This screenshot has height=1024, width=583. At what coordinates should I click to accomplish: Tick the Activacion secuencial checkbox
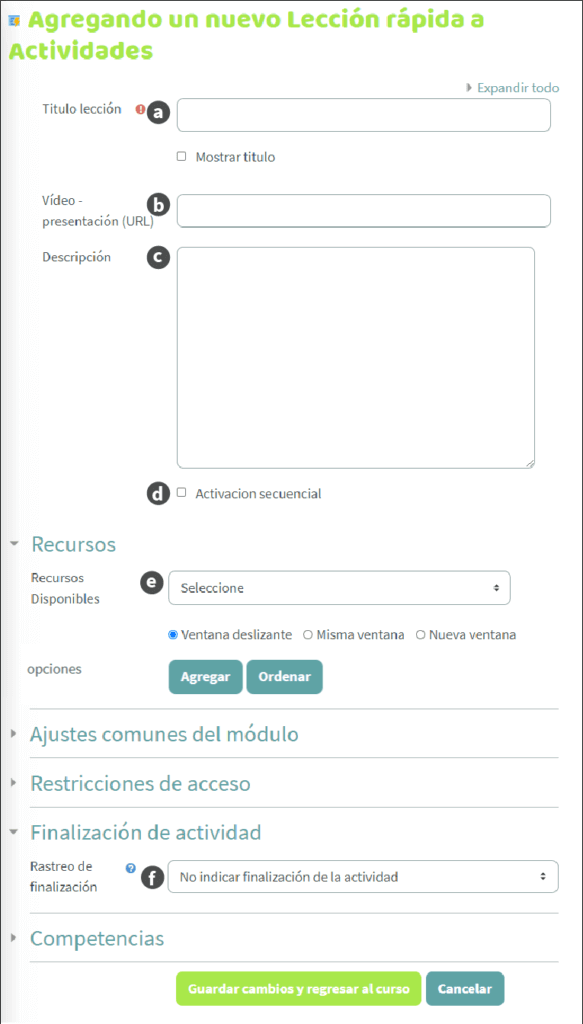tap(182, 493)
